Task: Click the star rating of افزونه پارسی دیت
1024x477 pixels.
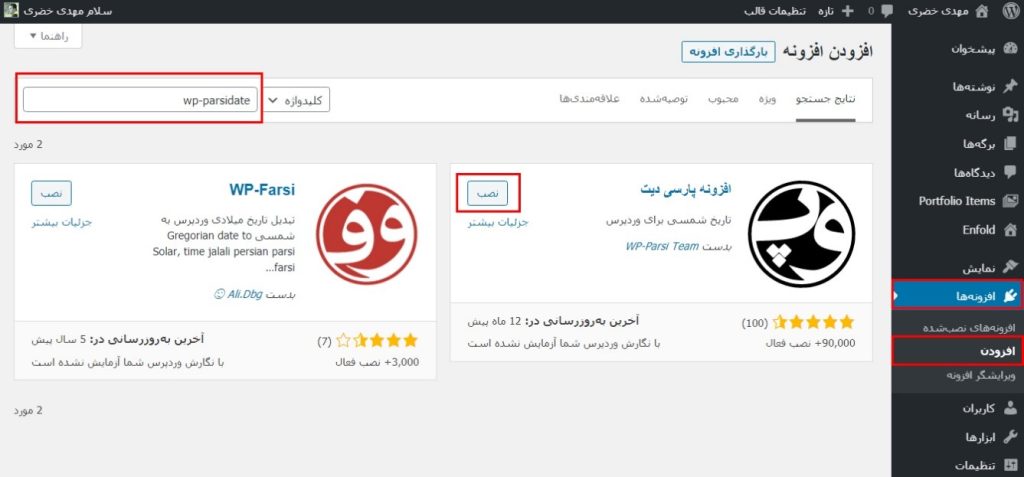Action: tap(813, 322)
